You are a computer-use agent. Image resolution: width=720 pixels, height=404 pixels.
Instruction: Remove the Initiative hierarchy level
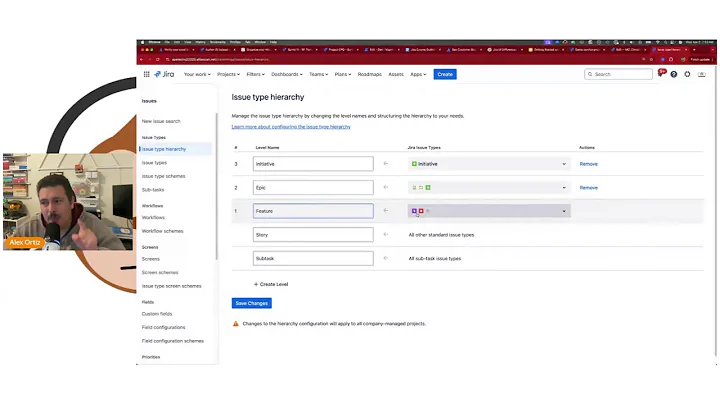point(589,164)
